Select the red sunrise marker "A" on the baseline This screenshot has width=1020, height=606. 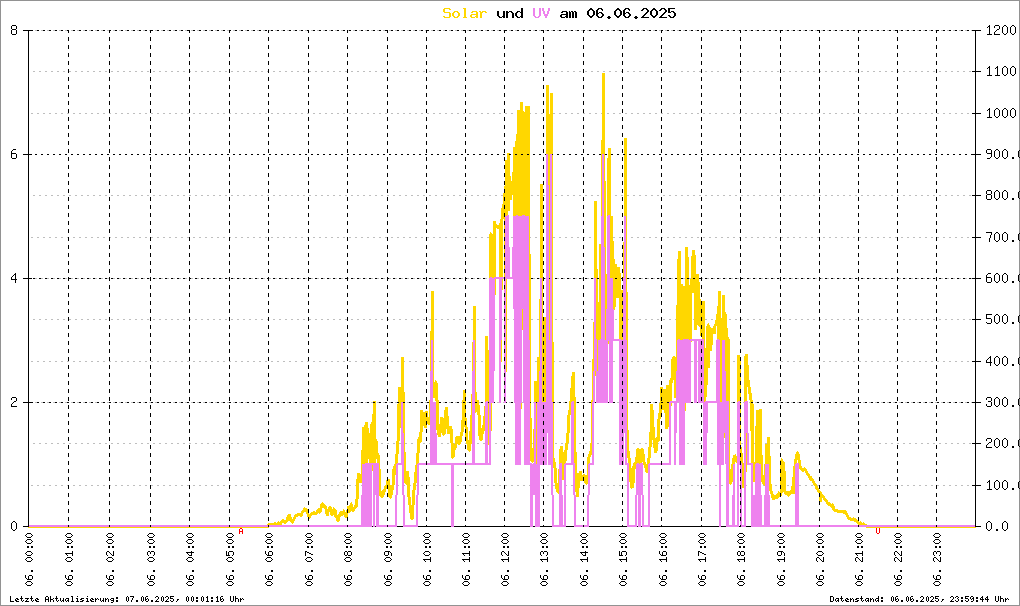coord(241,531)
